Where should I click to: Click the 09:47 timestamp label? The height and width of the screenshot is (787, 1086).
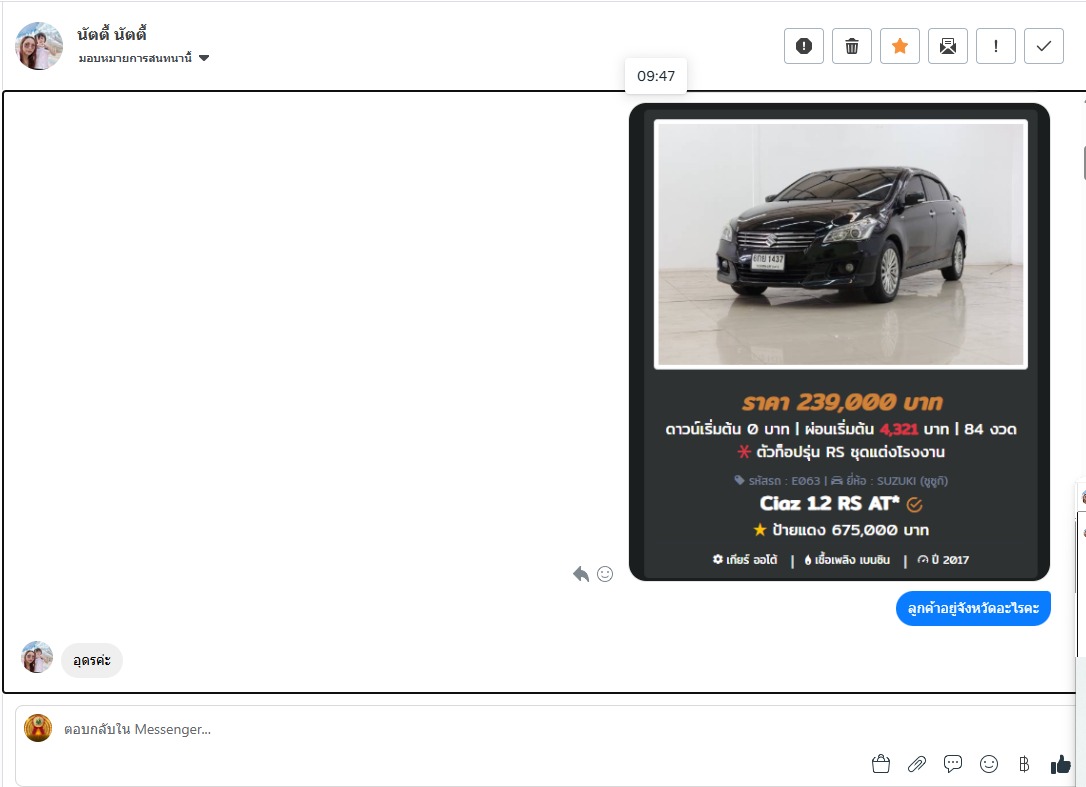pyautogui.click(x=656, y=76)
